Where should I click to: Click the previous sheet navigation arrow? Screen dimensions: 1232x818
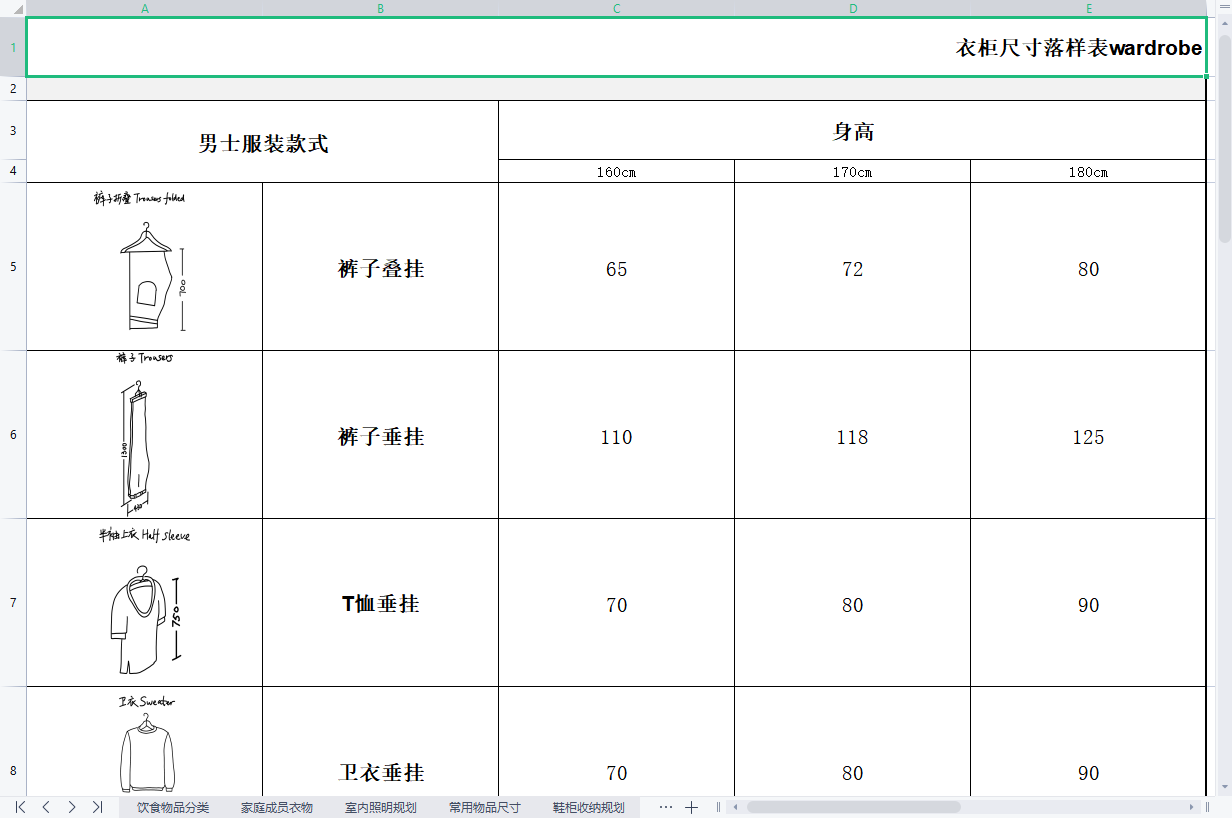(46, 807)
